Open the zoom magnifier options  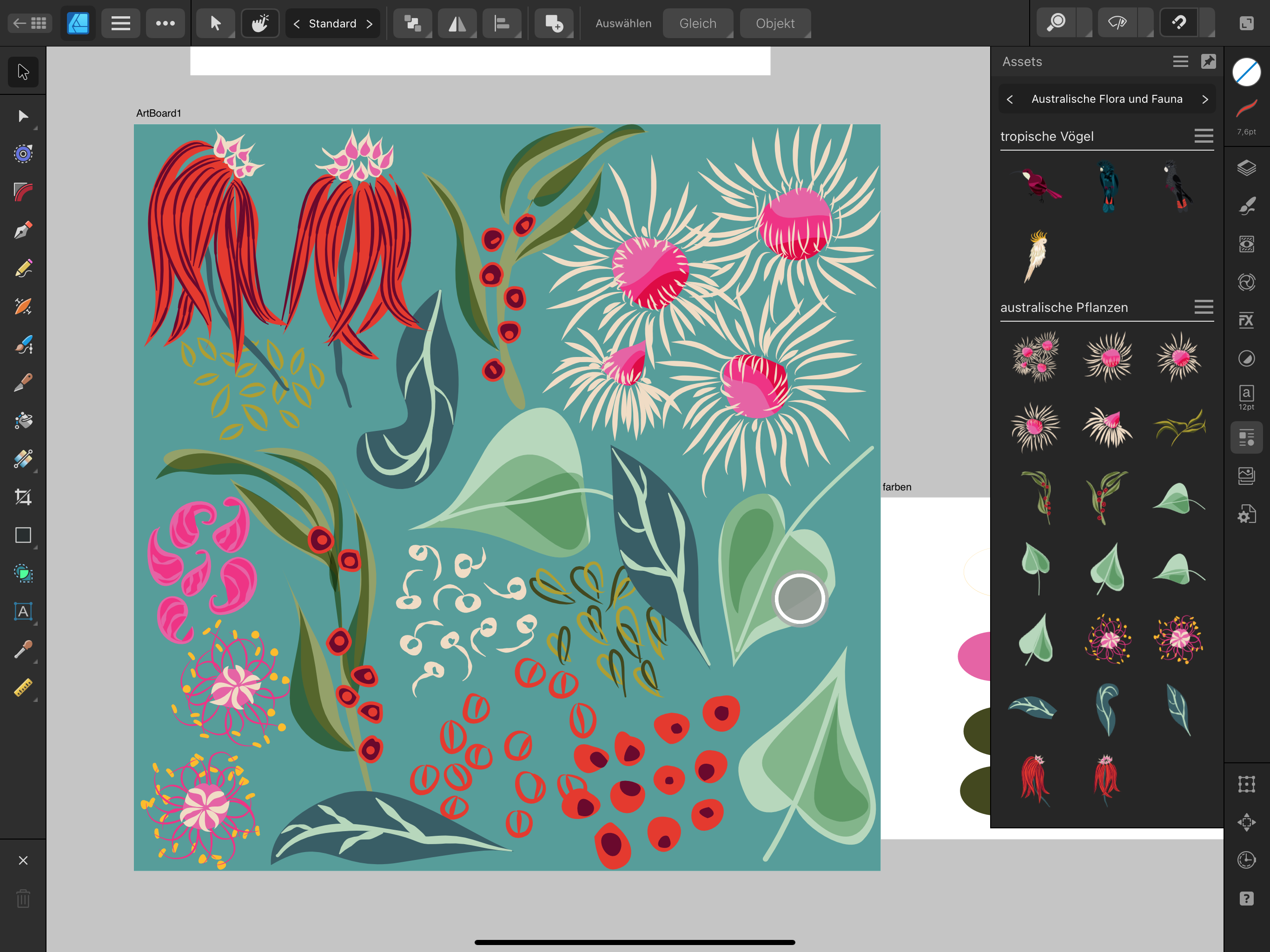[1056, 23]
